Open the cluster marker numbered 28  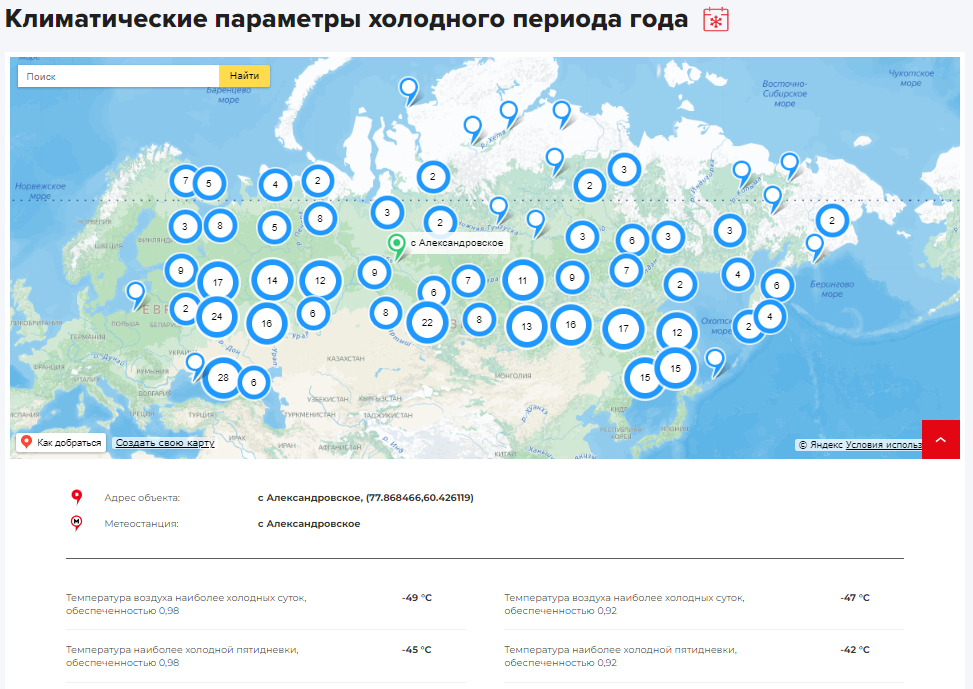222,377
